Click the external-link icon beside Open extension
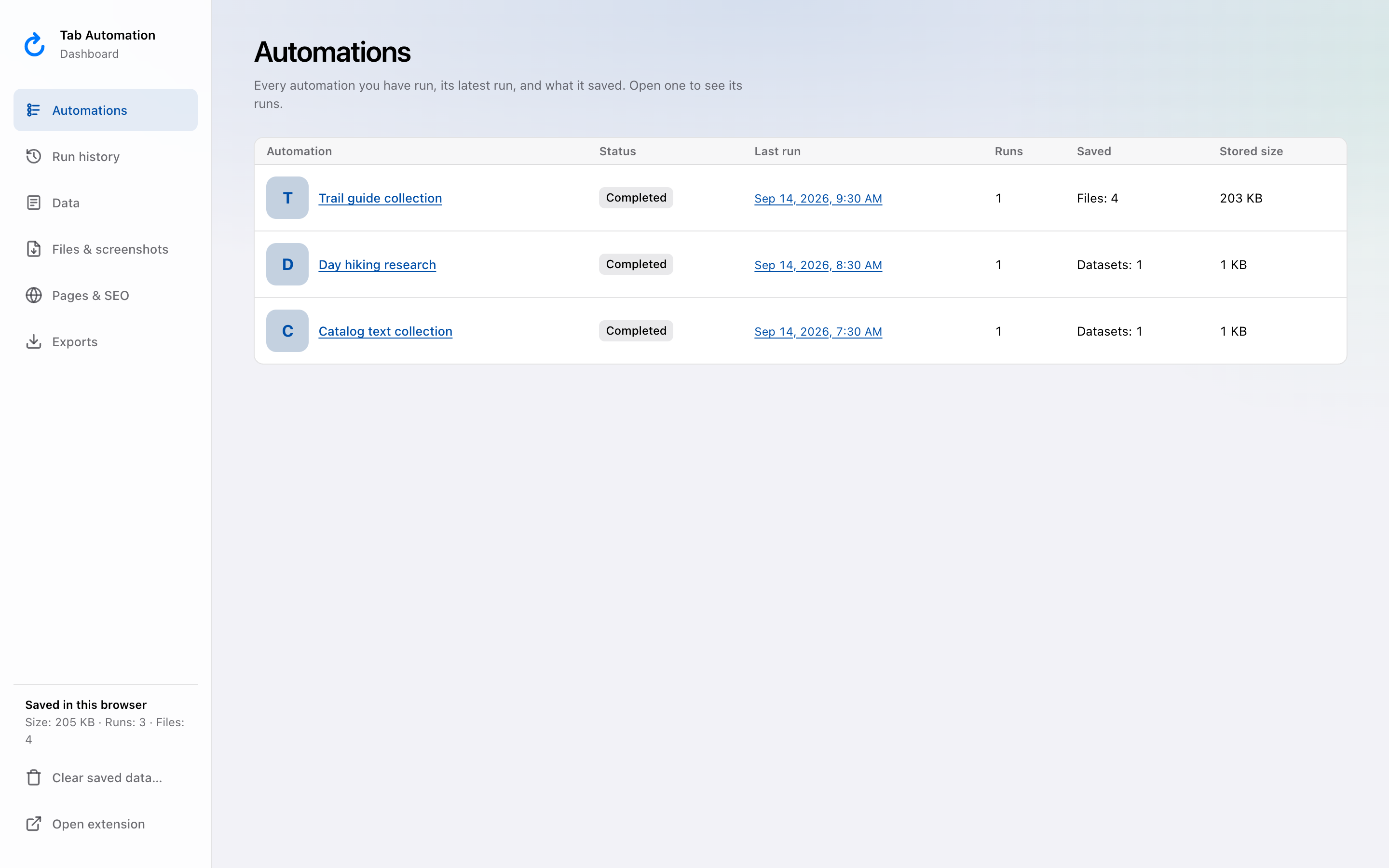 [33, 824]
